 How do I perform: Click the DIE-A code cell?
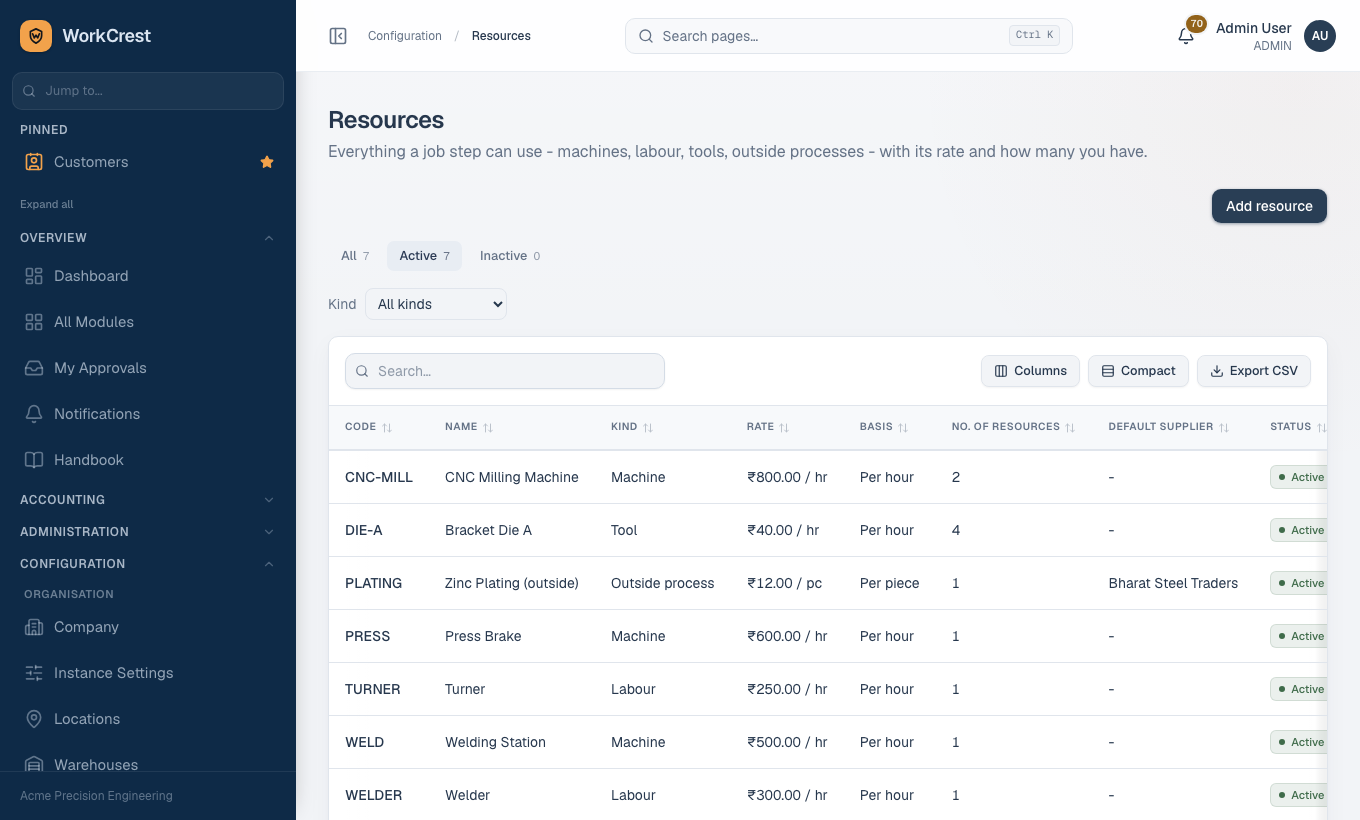point(364,530)
